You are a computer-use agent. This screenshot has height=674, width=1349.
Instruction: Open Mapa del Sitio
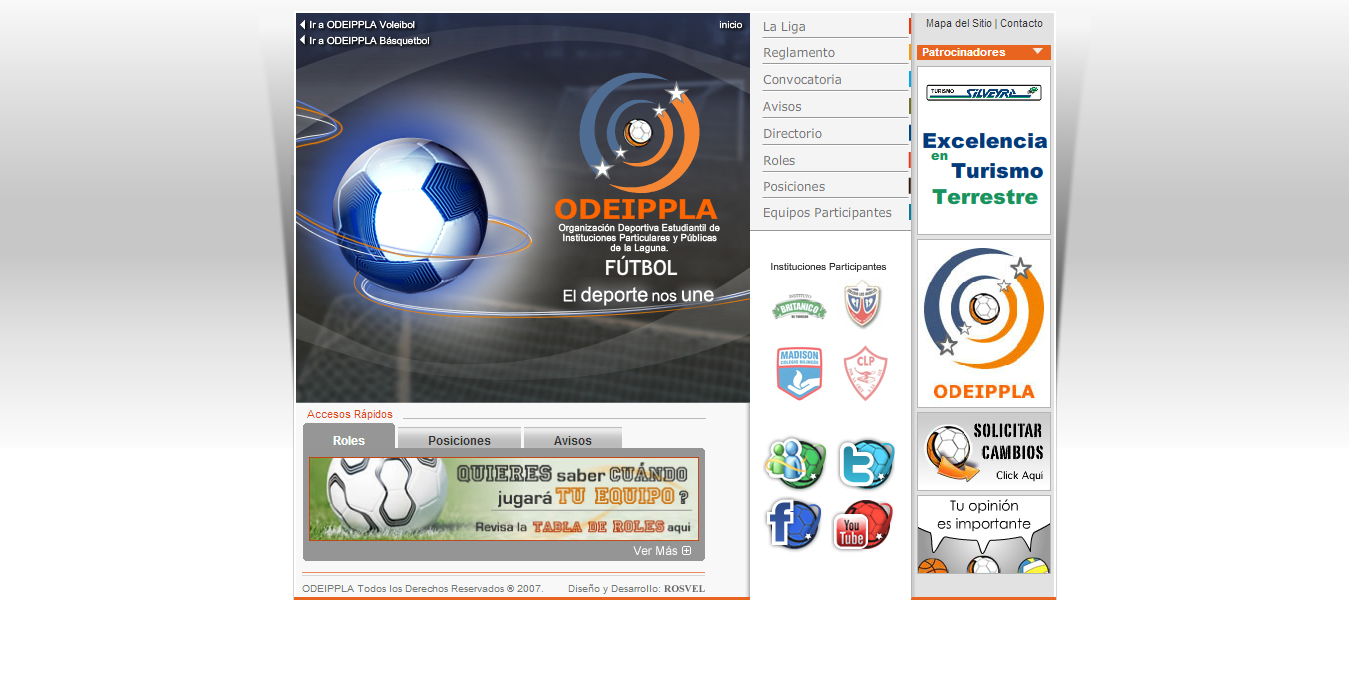(x=959, y=24)
